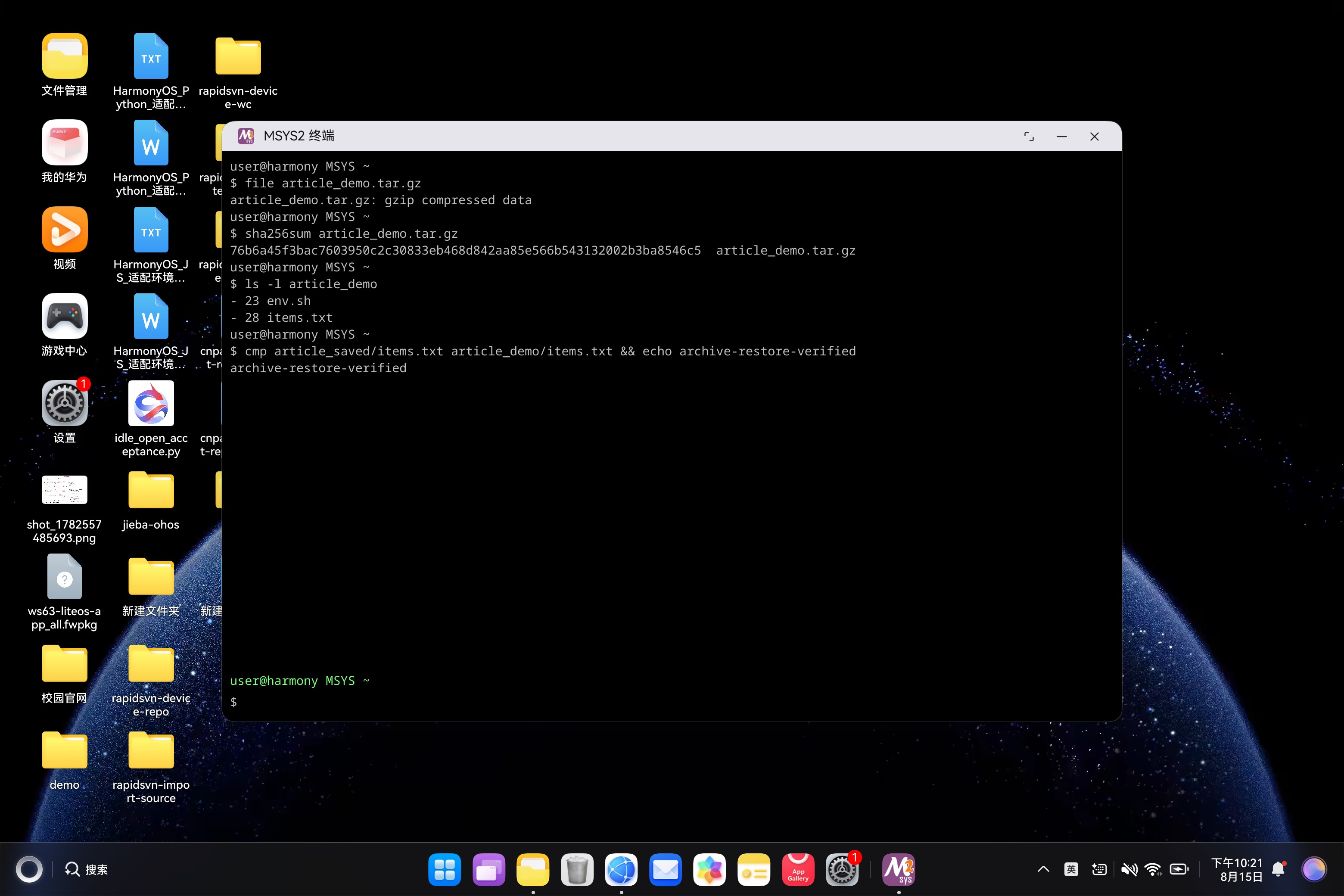Screen dimensions: 1344x896
Task: Select the HarmonyOS_JS TXT file icon
Action: pos(151,230)
